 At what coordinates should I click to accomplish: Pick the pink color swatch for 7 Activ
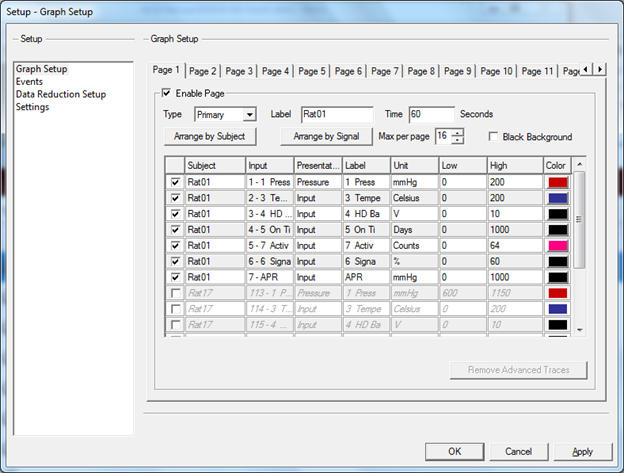click(558, 245)
